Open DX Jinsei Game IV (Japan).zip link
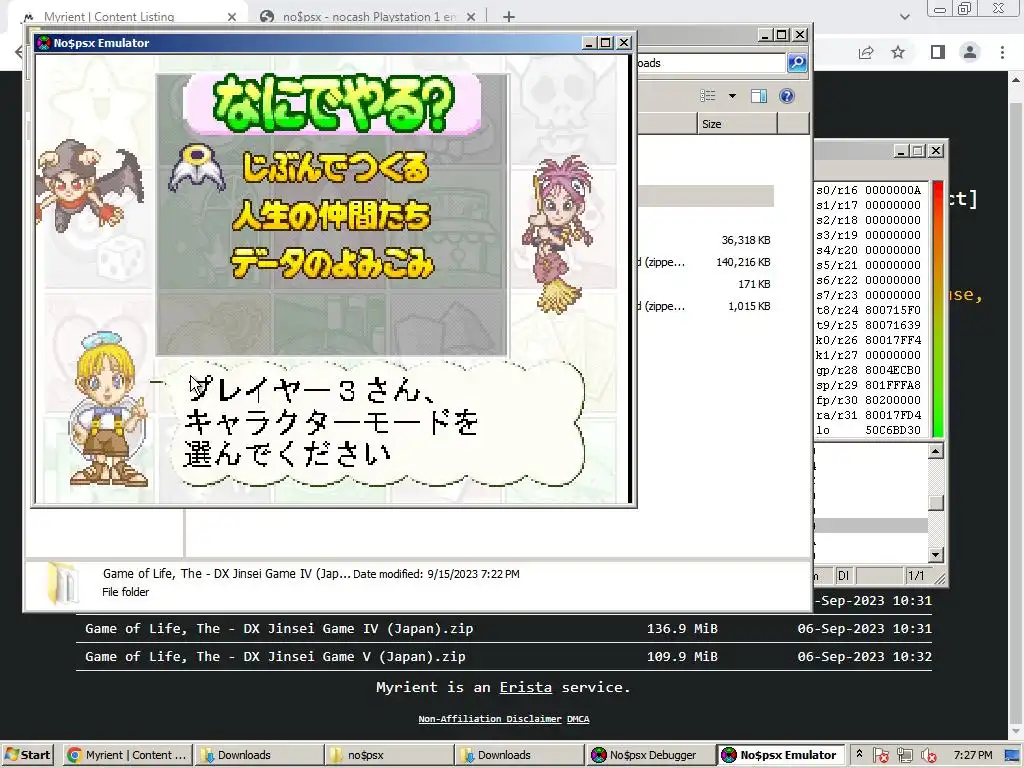Image resolution: width=1024 pixels, height=768 pixels. click(x=279, y=628)
